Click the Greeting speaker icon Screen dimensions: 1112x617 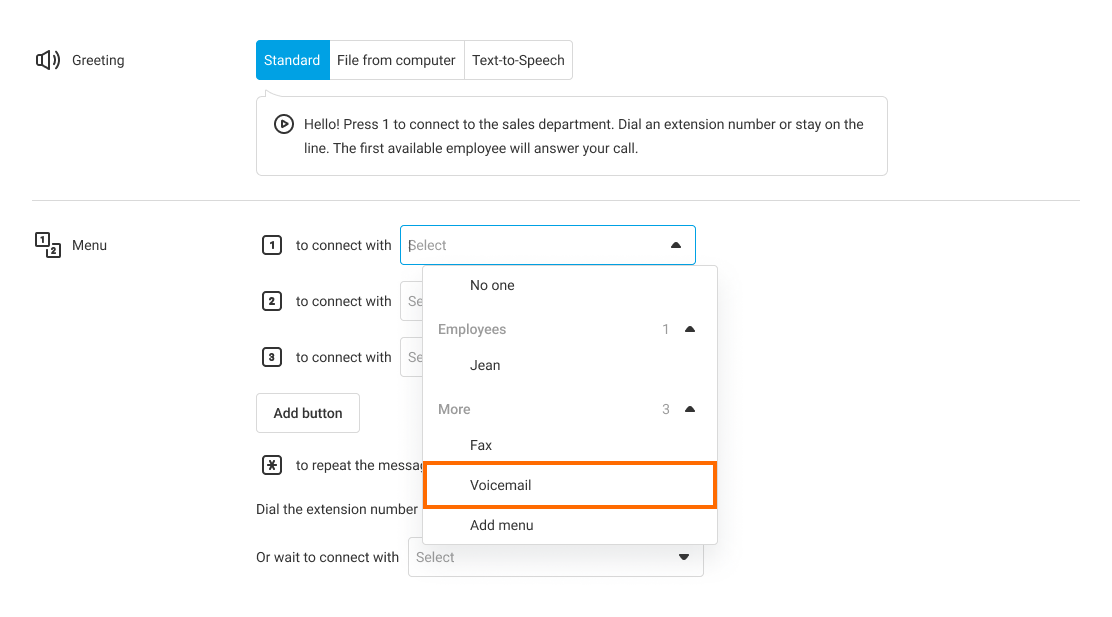[48, 60]
